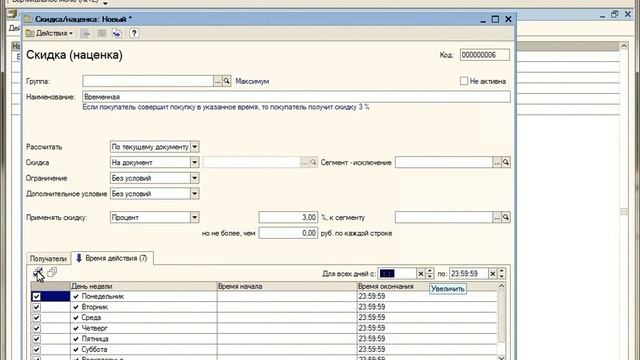Toggle the Вторник row checkbox
This screenshot has height=360, width=640.
(x=36, y=307)
